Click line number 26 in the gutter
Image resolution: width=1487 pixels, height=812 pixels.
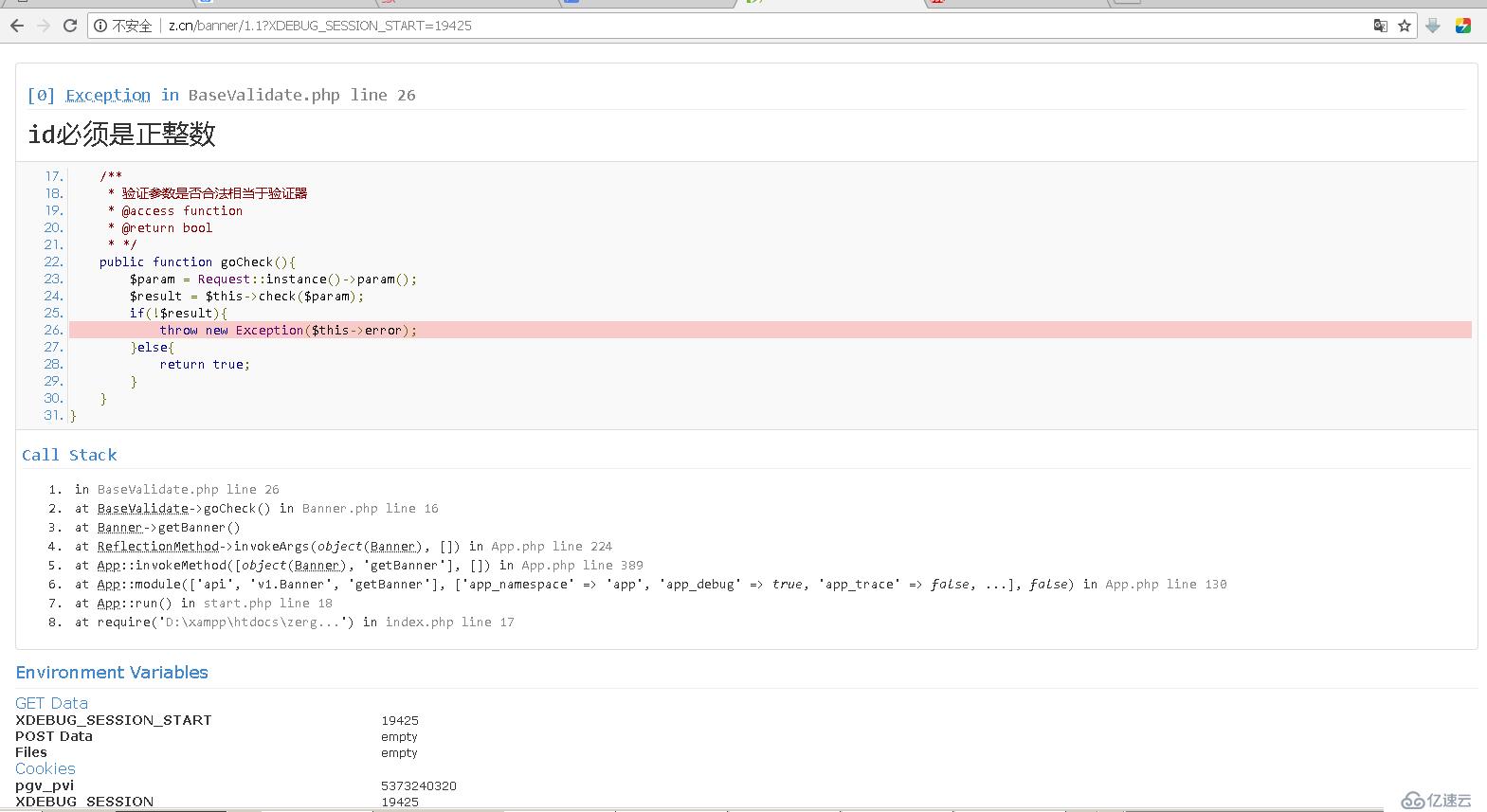pos(53,330)
